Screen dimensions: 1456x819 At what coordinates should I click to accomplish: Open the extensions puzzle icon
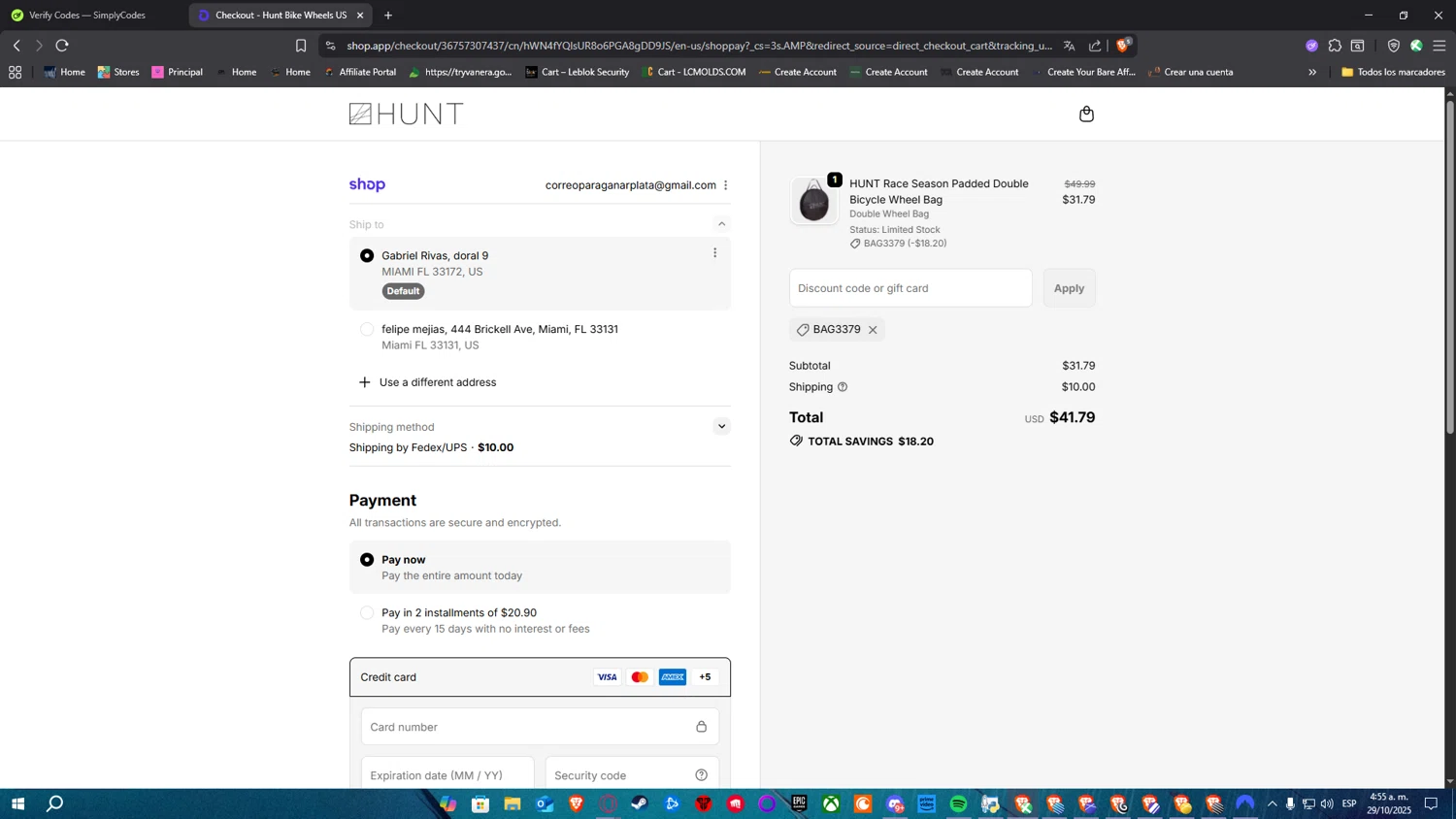1335,46
